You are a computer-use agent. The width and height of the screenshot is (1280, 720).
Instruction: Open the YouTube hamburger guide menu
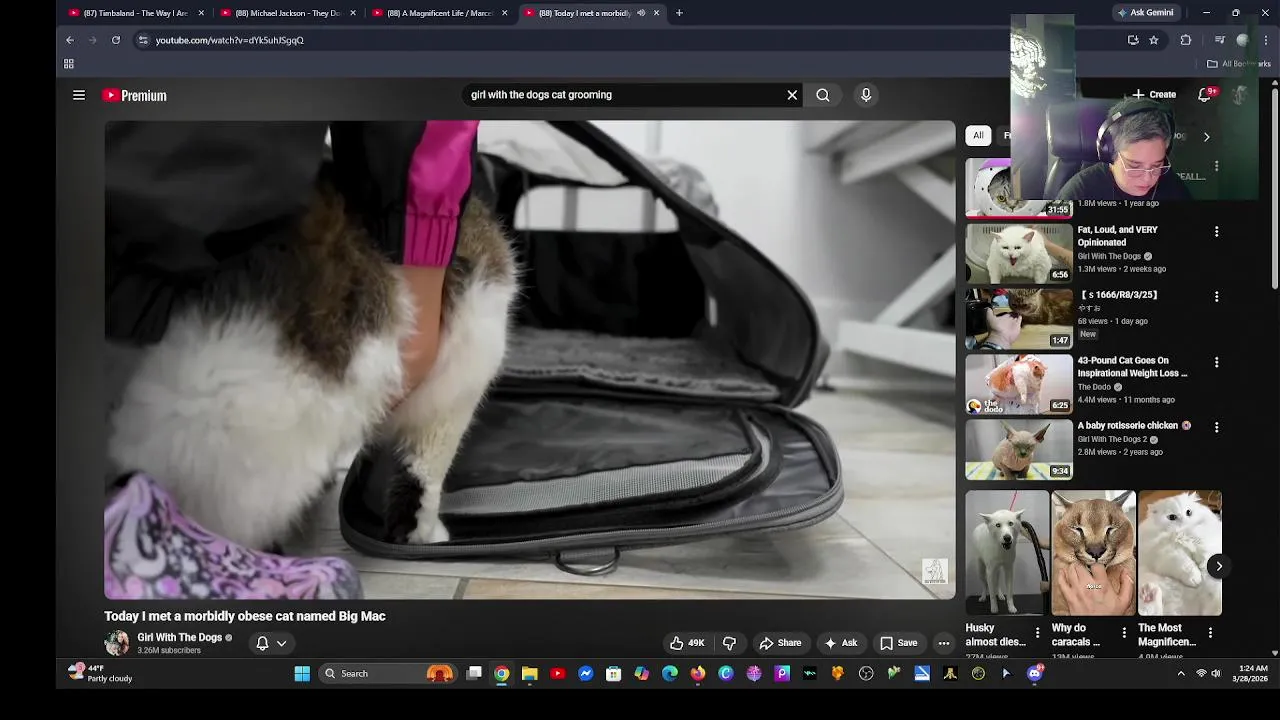pyautogui.click(x=79, y=95)
